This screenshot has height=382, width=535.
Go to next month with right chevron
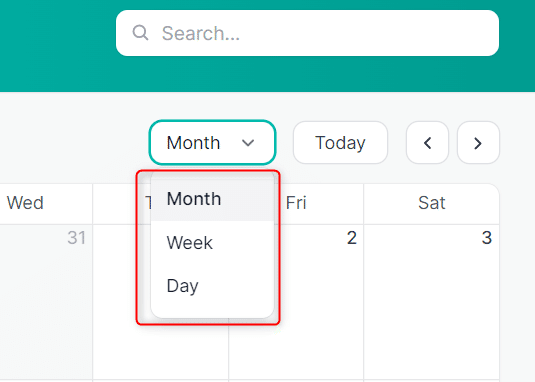click(x=478, y=143)
